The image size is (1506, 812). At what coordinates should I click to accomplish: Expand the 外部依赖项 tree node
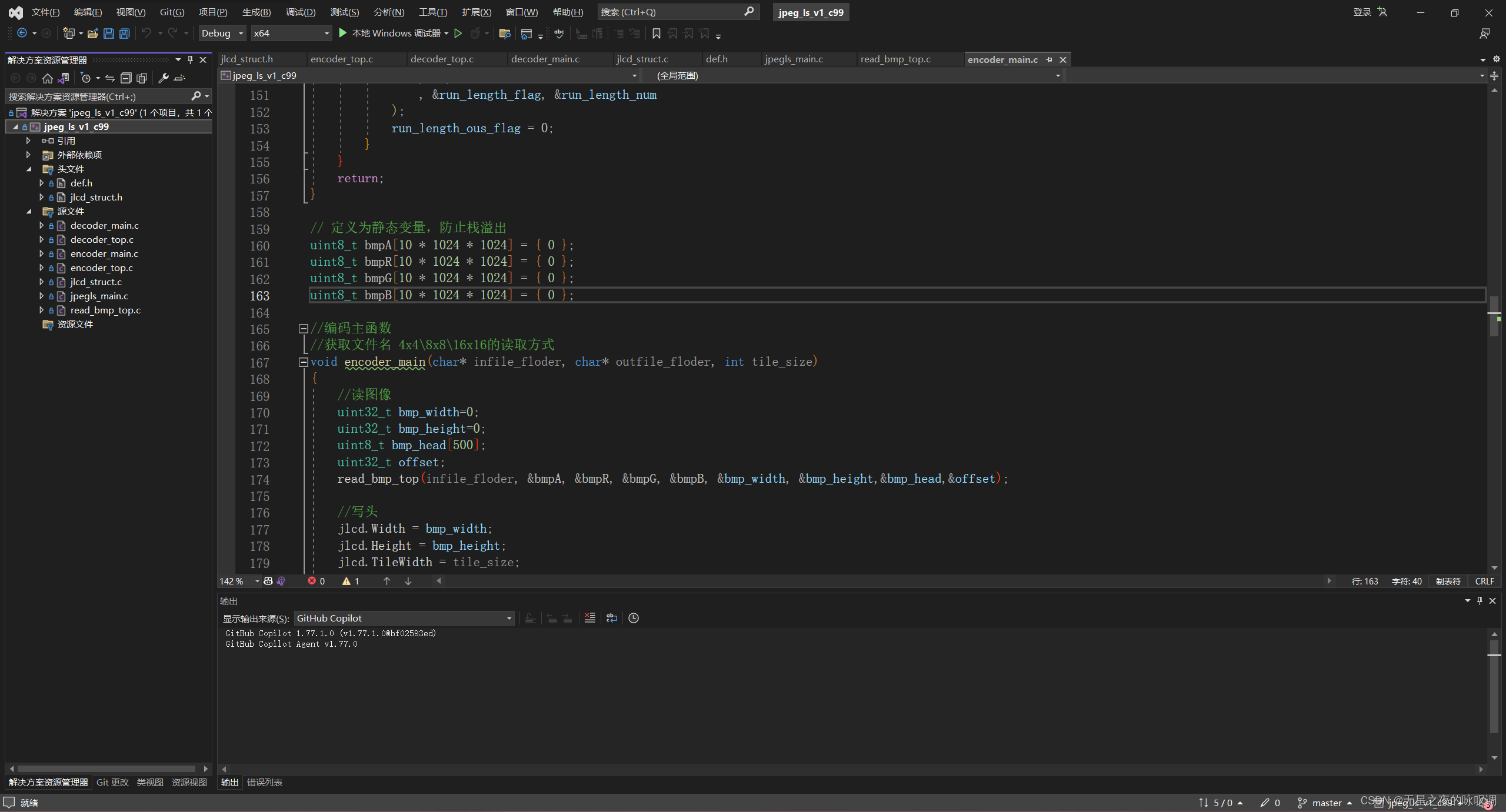[x=28, y=155]
